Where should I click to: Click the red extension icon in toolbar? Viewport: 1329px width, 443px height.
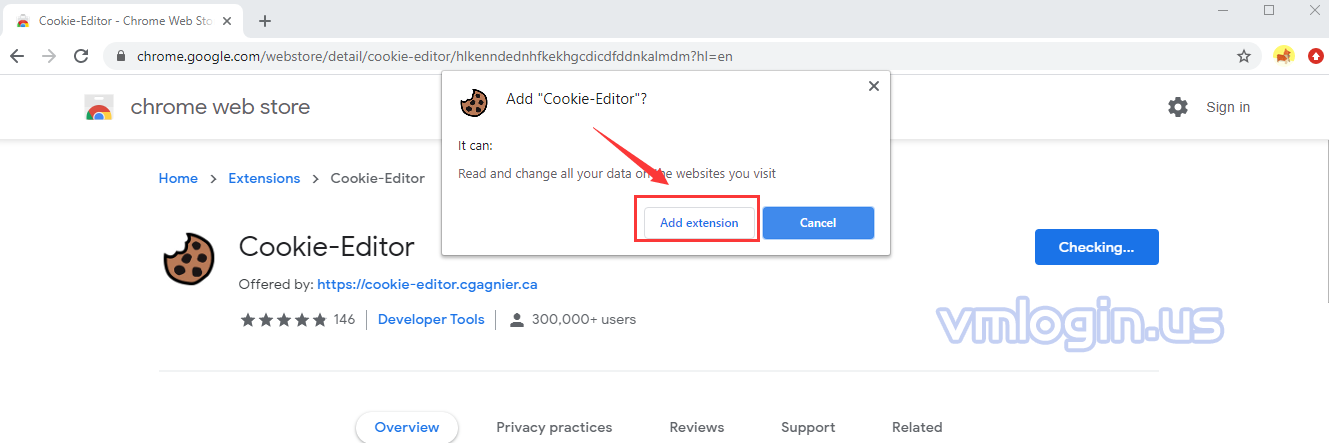(x=1315, y=56)
